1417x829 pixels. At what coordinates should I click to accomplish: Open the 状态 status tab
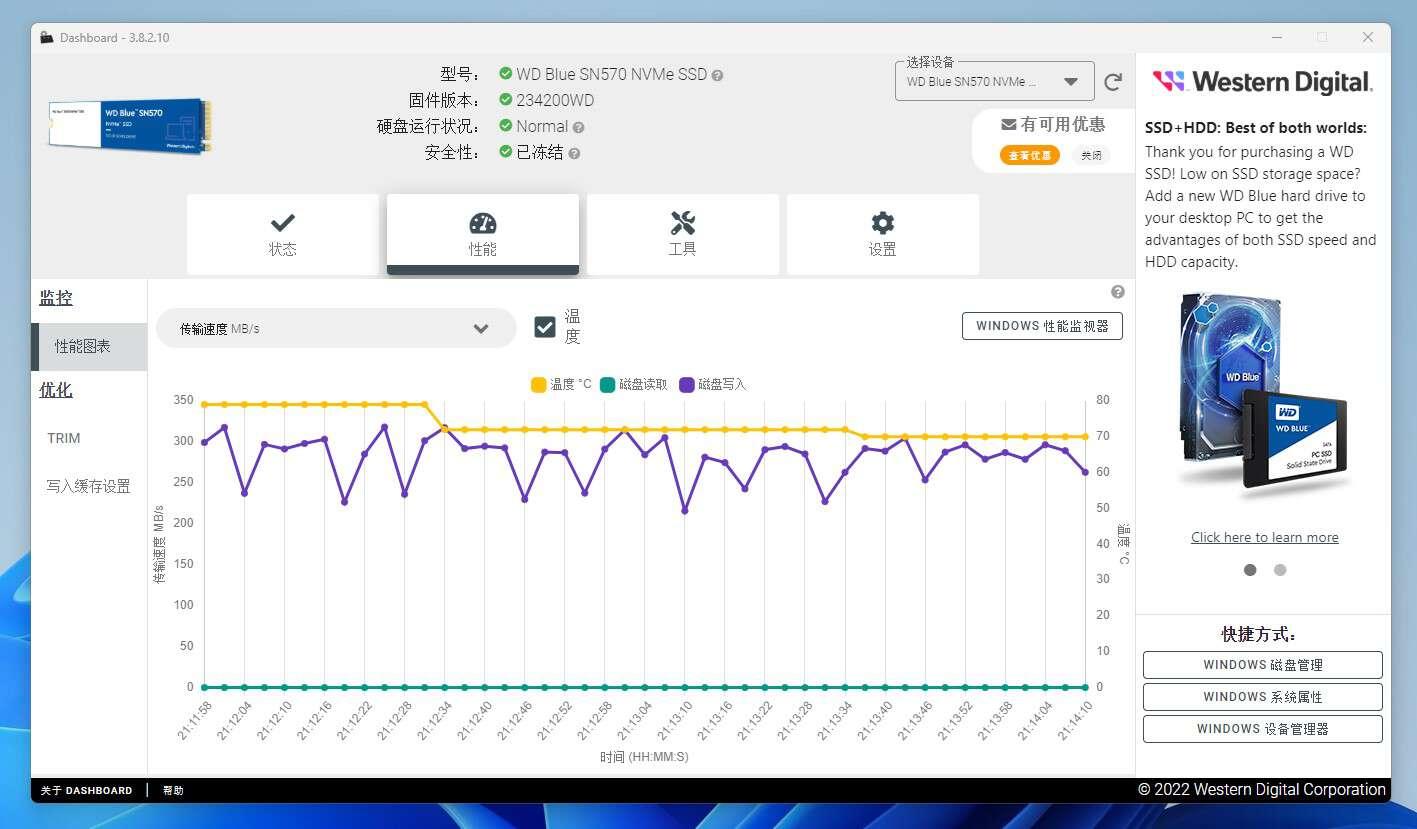(282, 234)
